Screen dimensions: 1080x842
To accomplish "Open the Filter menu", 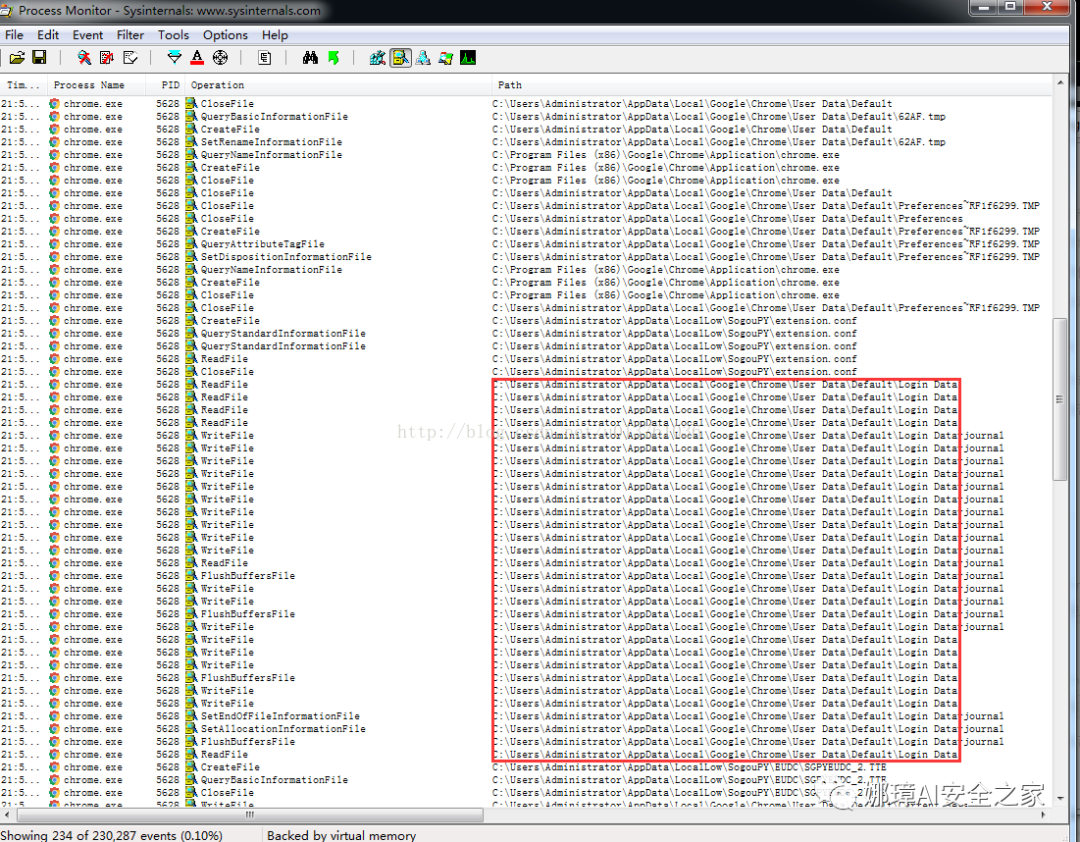I will 130,35.
